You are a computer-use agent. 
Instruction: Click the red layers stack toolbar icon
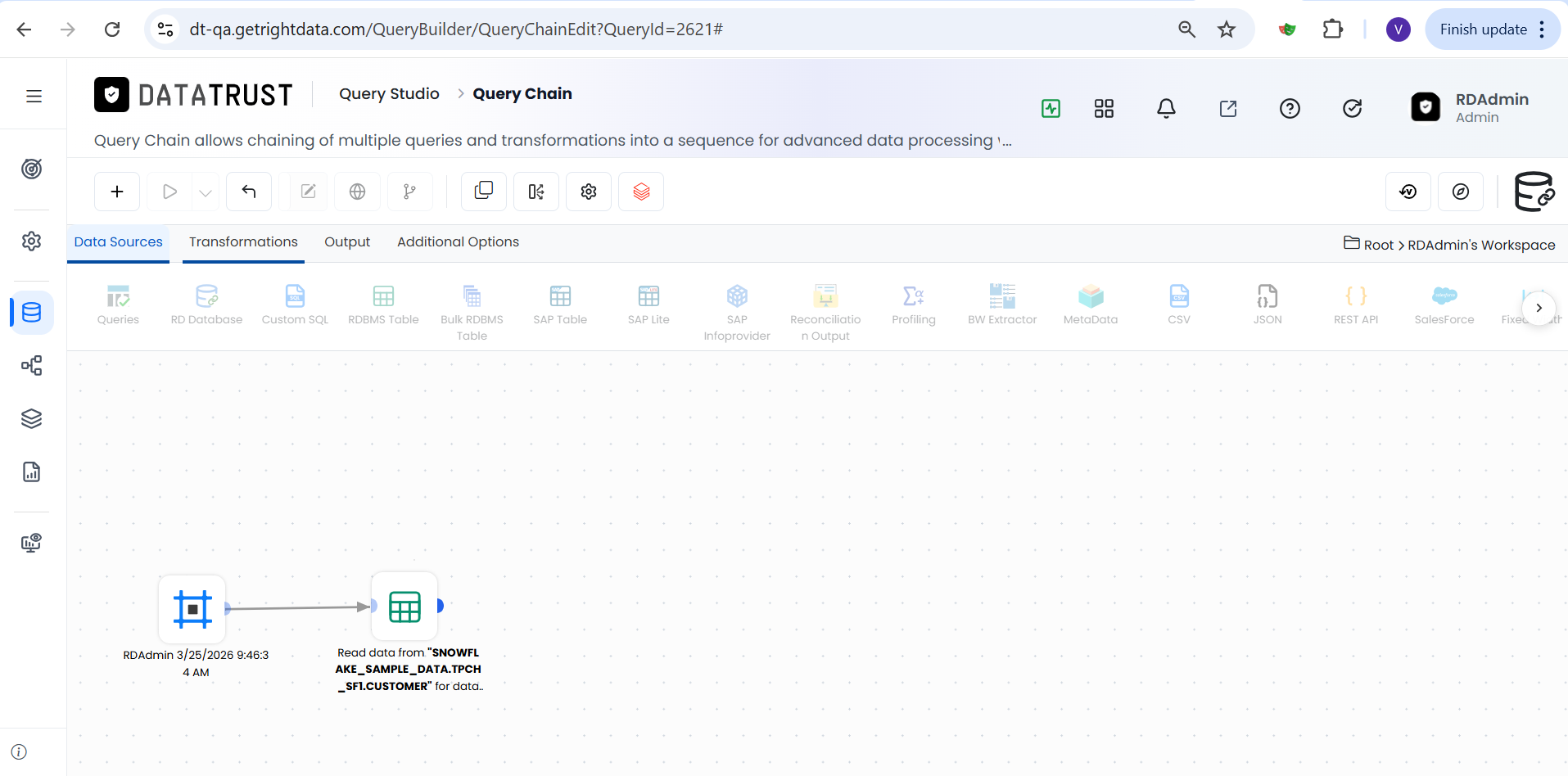click(x=641, y=192)
